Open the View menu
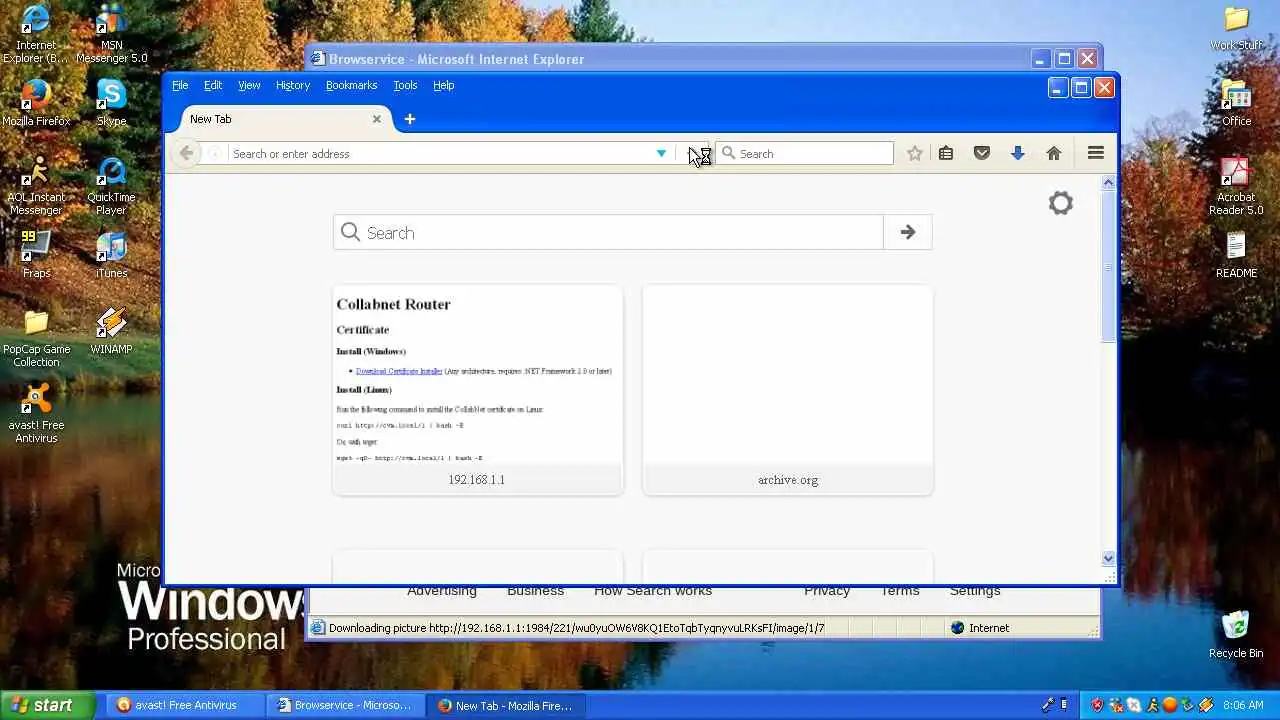Viewport: 1280px width, 720px height. point(249,85)
